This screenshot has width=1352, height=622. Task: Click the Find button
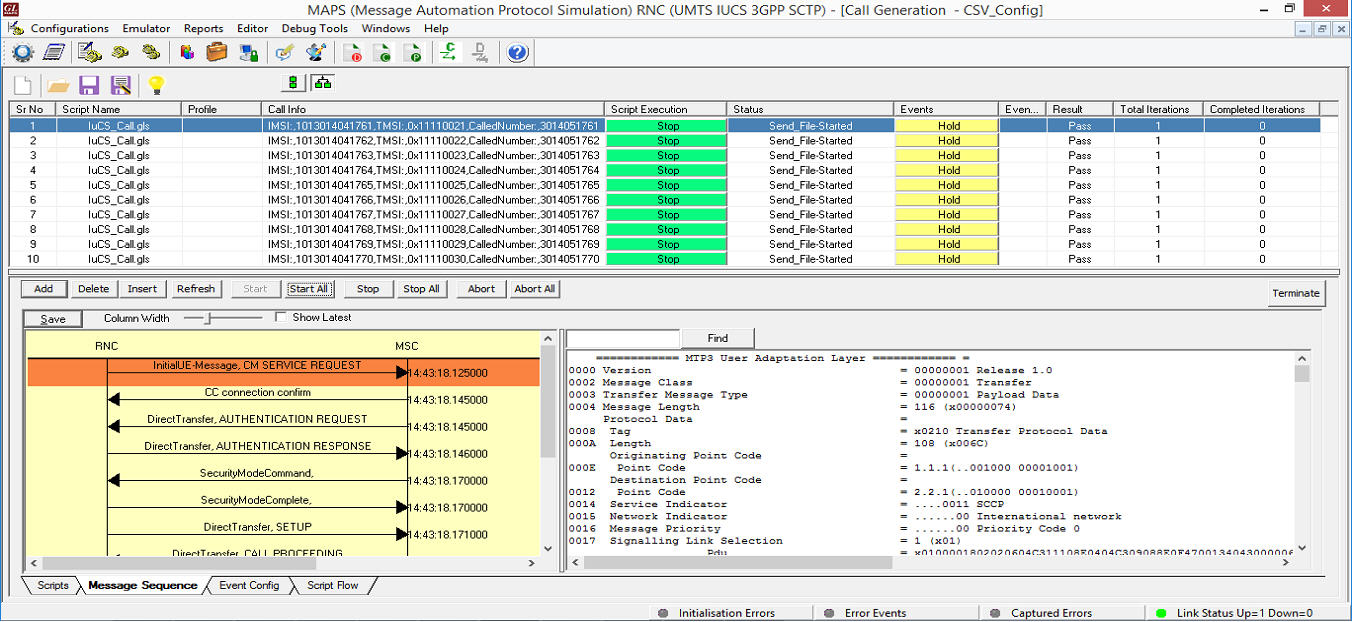(x=718, y=339)
